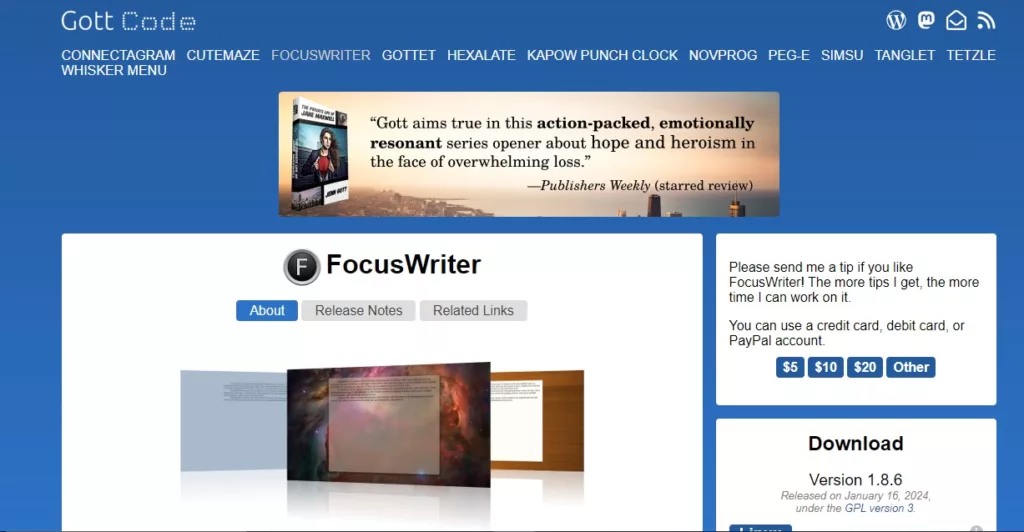Click the nebula theme screenshot
The image size is (1024, 532).
(389, 424)
